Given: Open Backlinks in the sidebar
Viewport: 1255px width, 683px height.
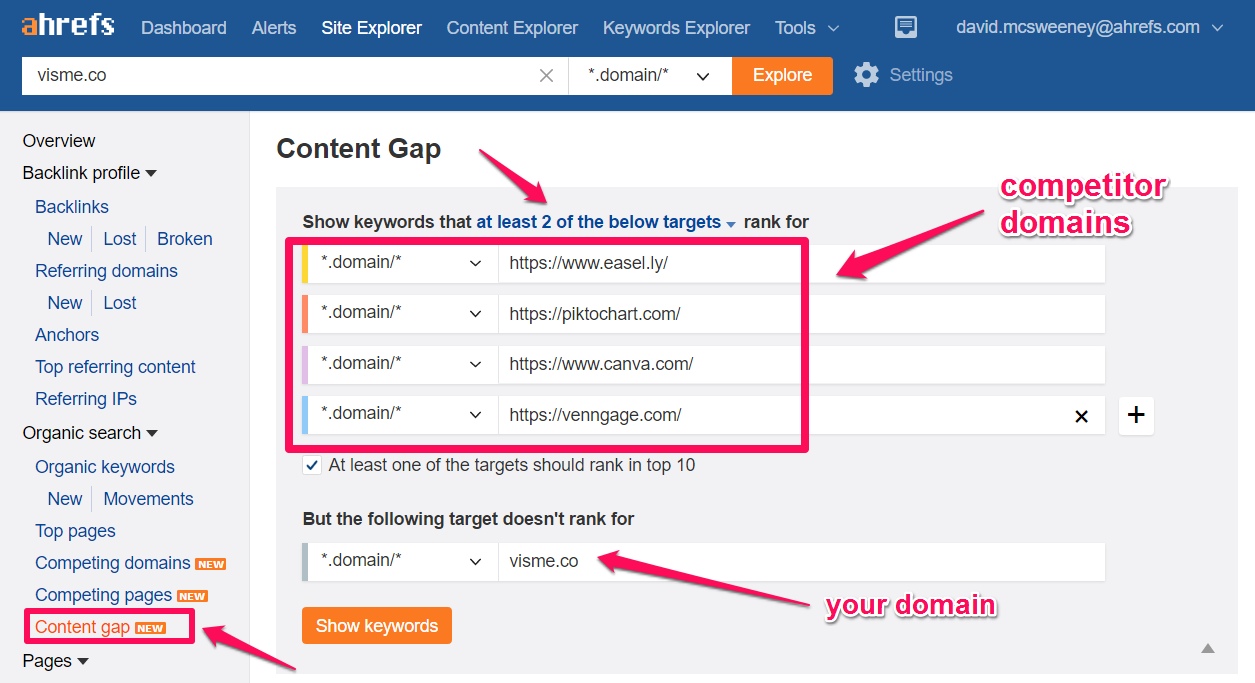Looking at the screenshot, I should (72, 207).
